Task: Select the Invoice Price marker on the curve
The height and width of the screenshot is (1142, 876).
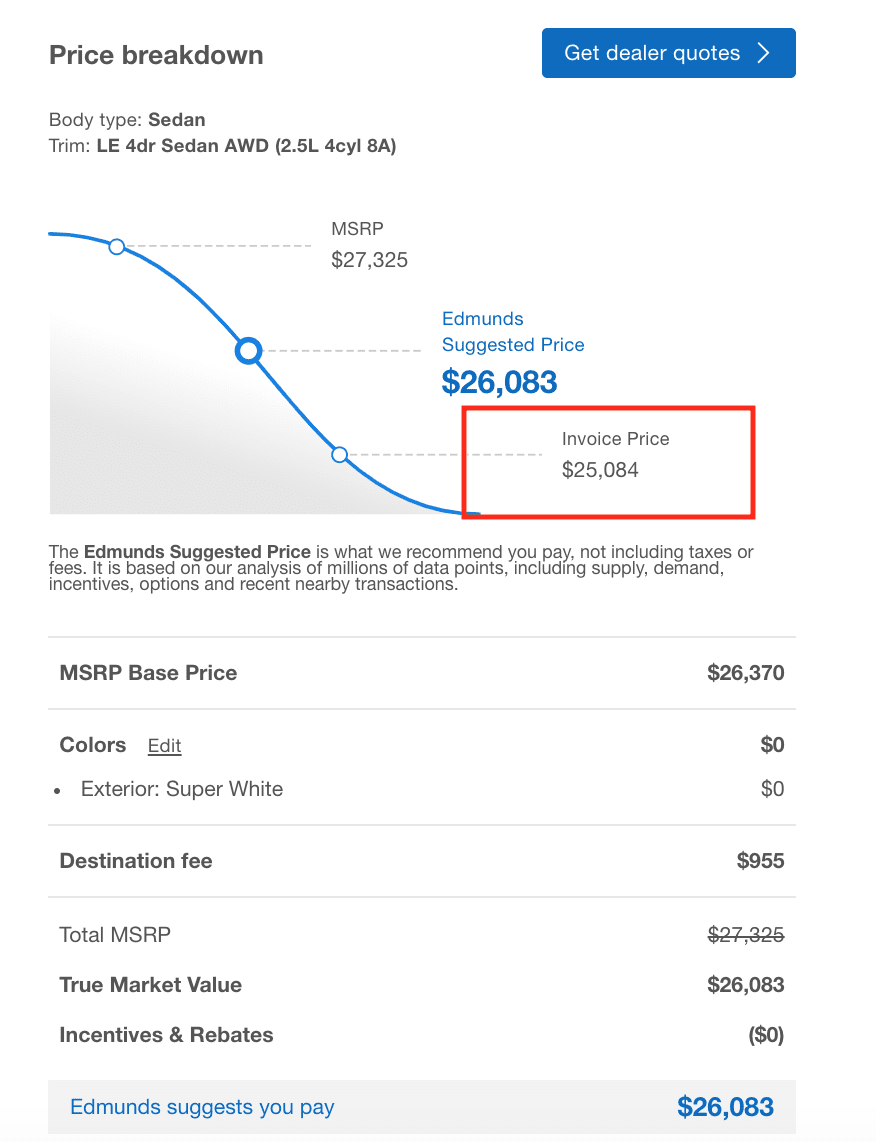Action: click(340, 454)
